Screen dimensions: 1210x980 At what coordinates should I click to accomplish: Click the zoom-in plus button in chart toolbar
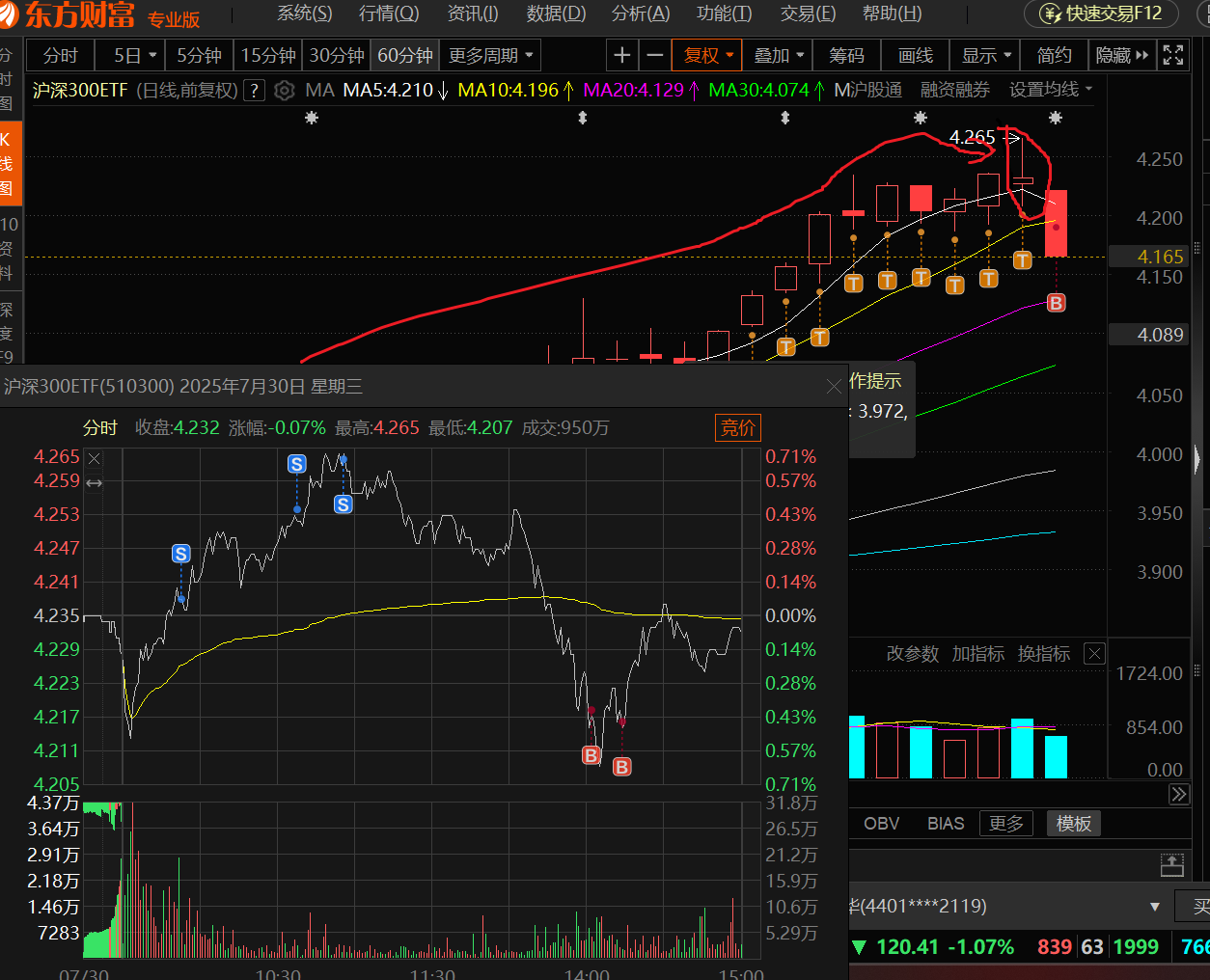(622, 55)
